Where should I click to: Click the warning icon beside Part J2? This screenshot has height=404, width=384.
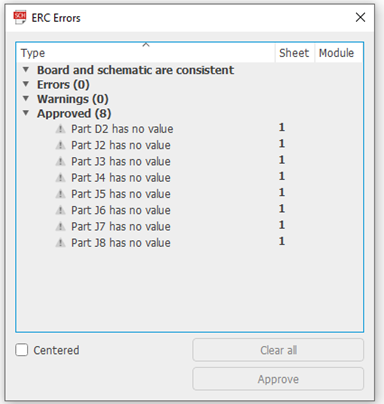[60, 145]
